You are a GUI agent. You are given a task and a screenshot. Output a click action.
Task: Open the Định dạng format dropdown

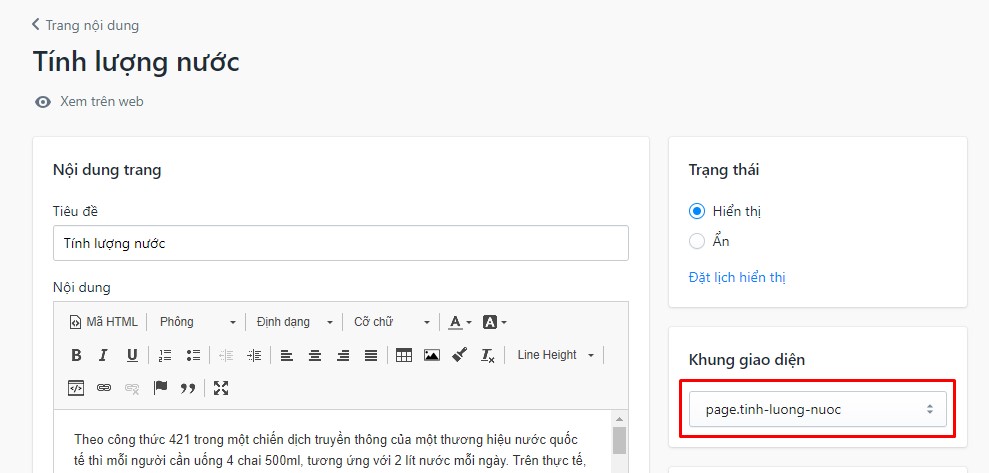(294, 322)
